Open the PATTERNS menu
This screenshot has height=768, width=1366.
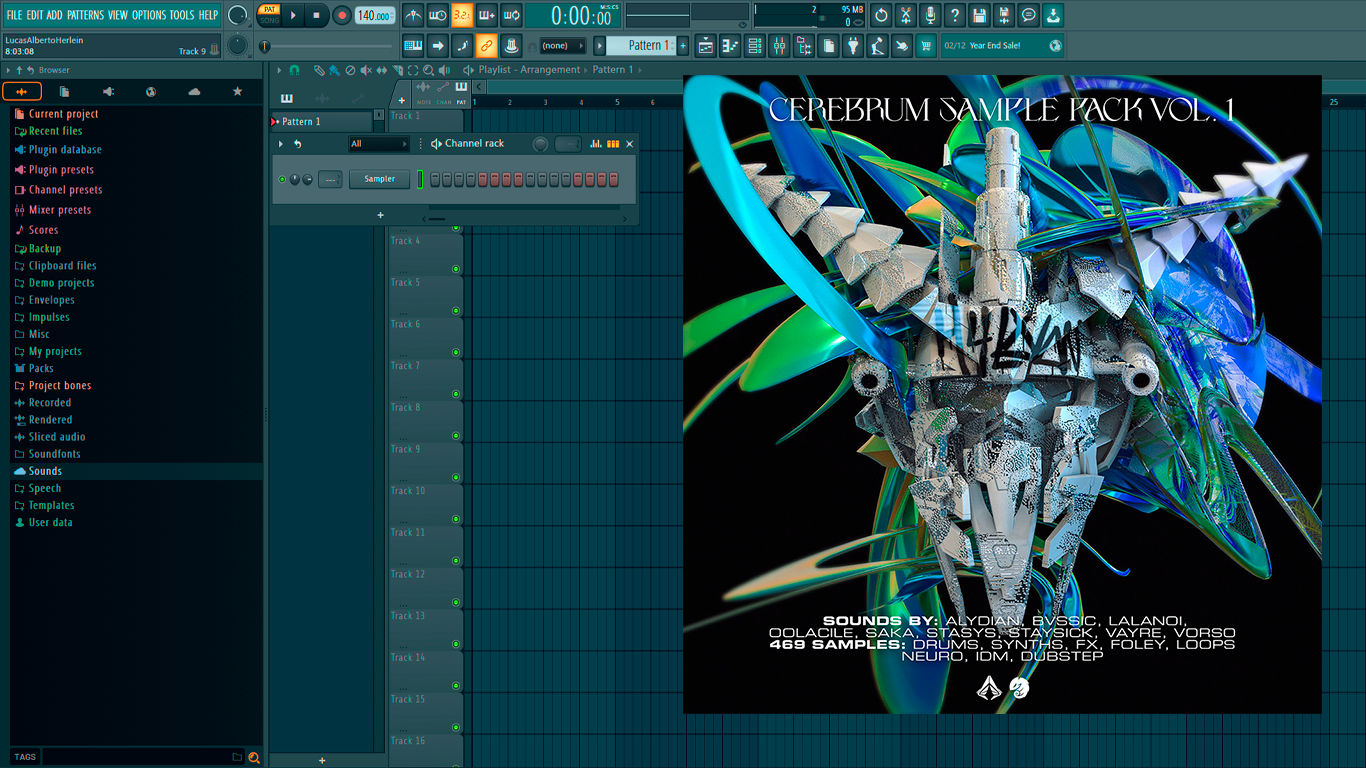pyautogui.click(x=85, y=15)
